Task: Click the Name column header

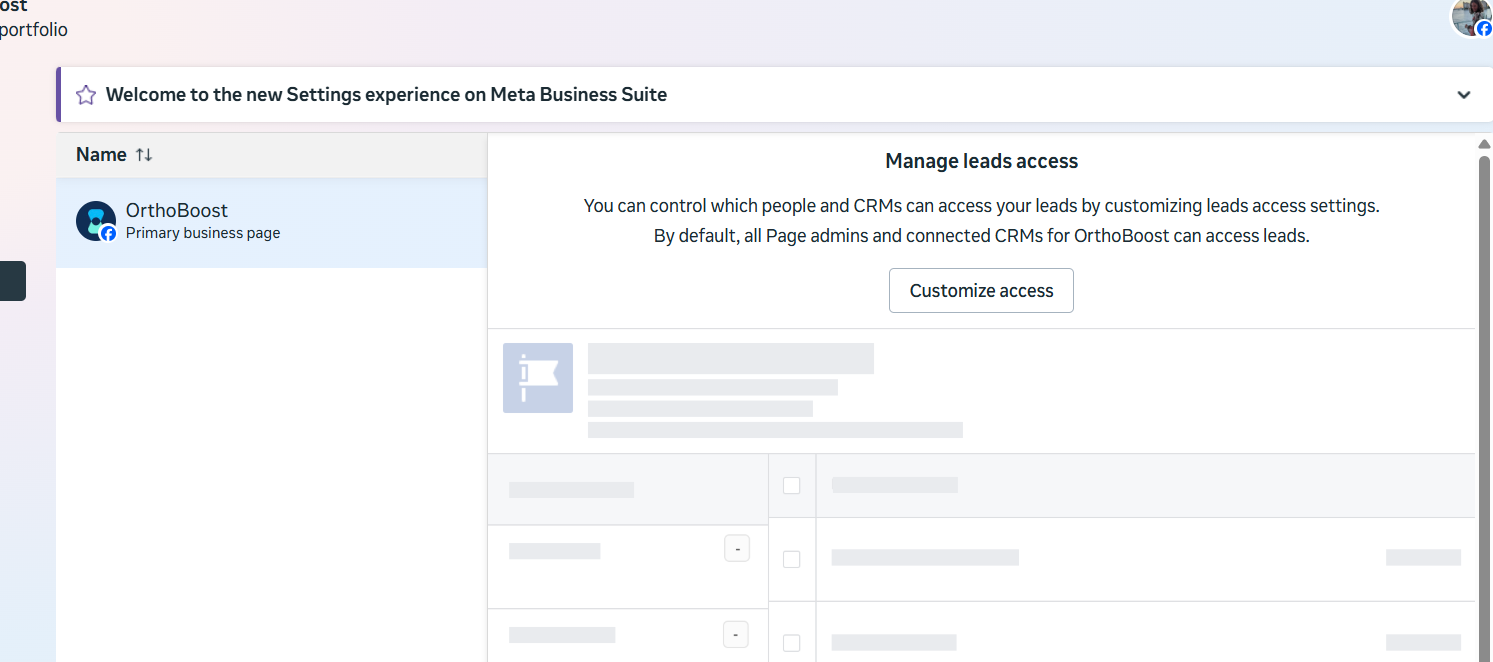Action: tap(101, 155)
